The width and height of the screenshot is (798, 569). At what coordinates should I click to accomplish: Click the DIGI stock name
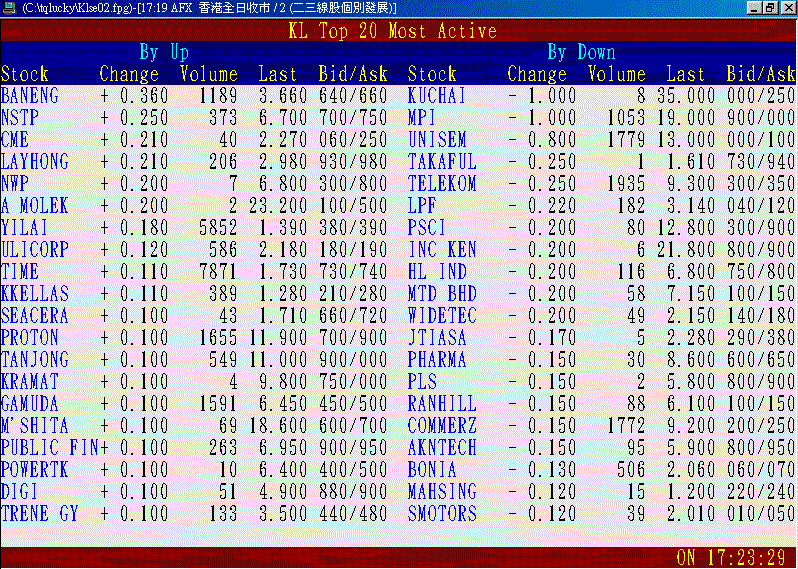point(19,492)
